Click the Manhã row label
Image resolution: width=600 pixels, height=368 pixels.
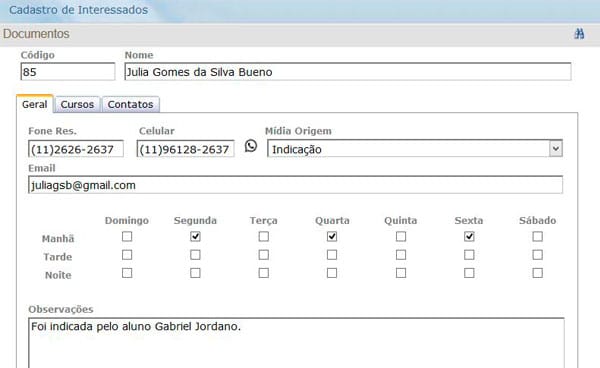[x=58, y=239]
